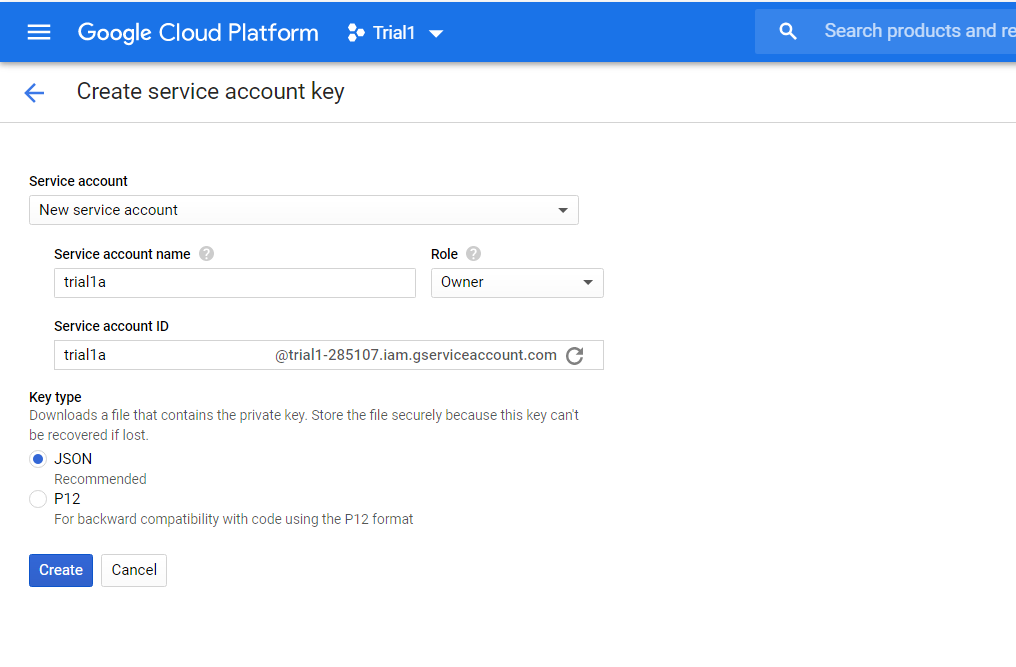Click the Recommended text under JSON
This screenshot has width=1016, height=667.
(100, 479)
